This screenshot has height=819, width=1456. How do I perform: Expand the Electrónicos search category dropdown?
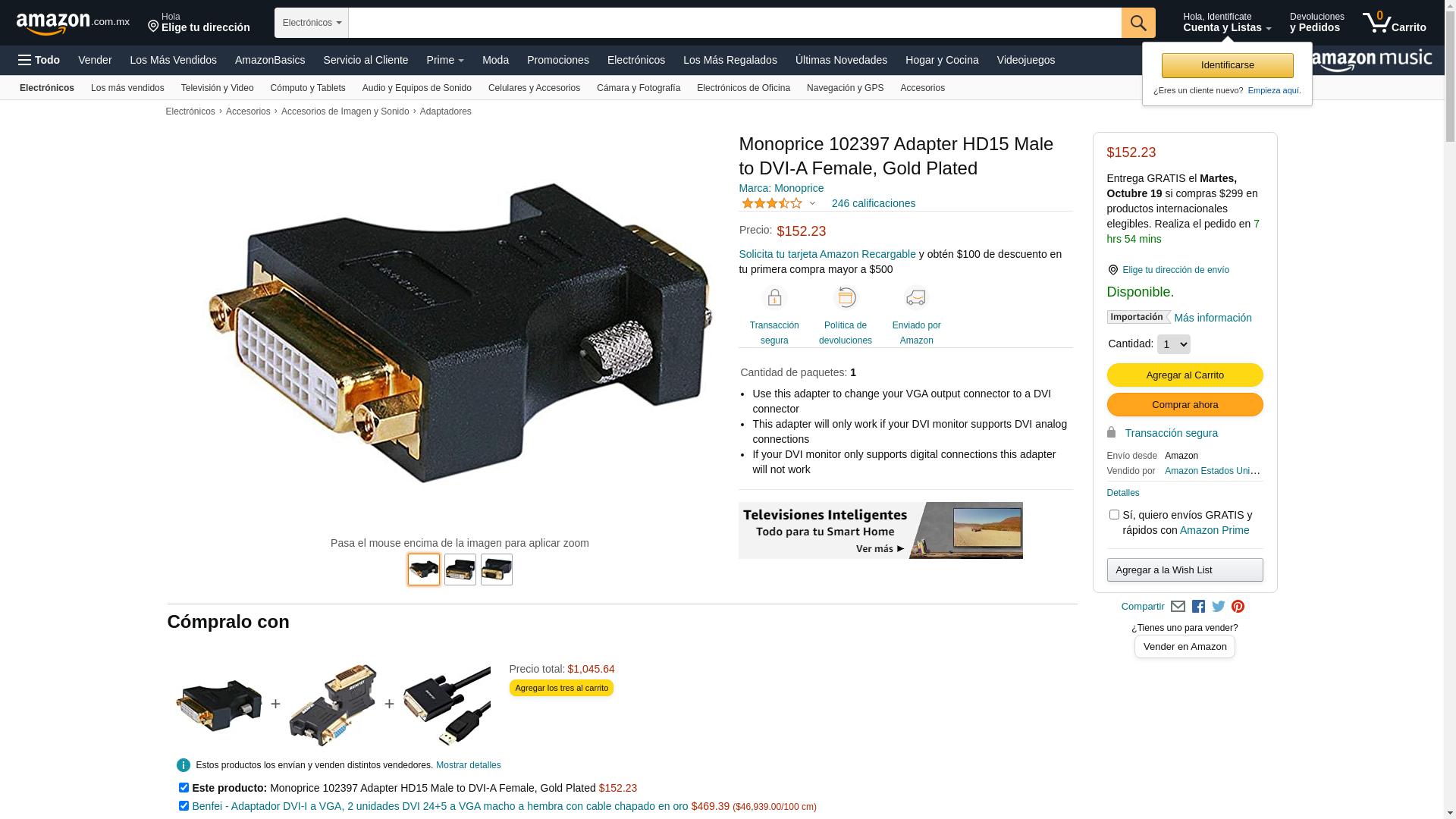click(312, 23)
